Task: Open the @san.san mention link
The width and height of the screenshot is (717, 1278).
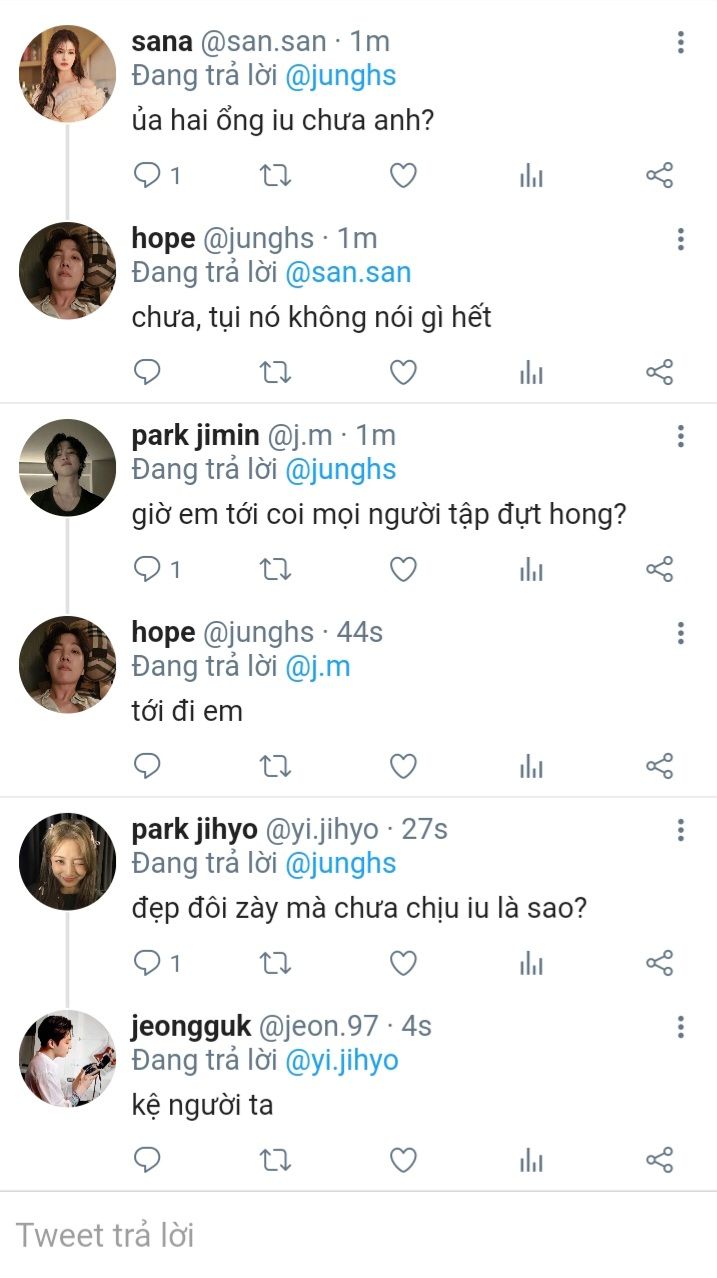Action: click(348, 272)
